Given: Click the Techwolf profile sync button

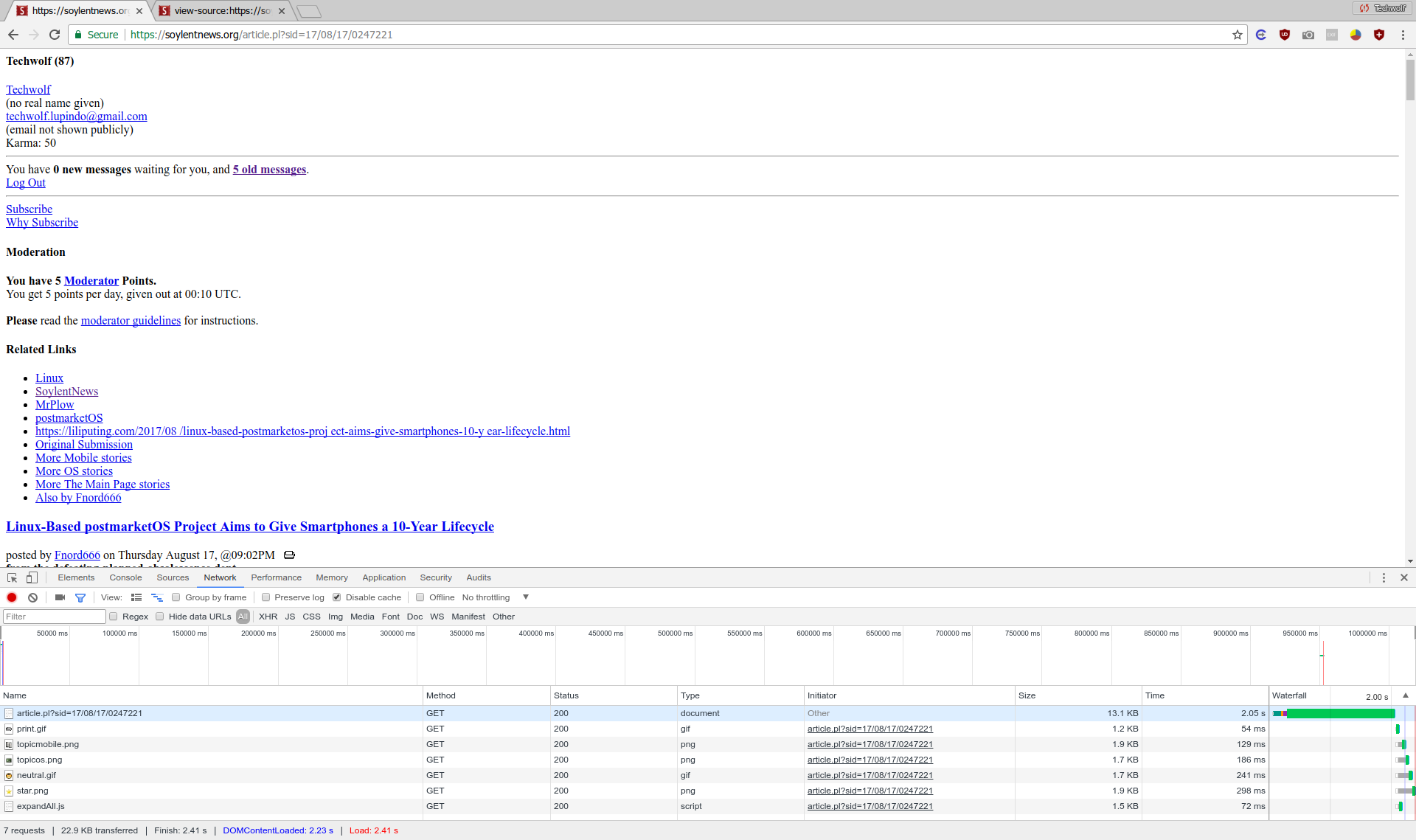Looking at the screenshot, I should click(1383, 8).
